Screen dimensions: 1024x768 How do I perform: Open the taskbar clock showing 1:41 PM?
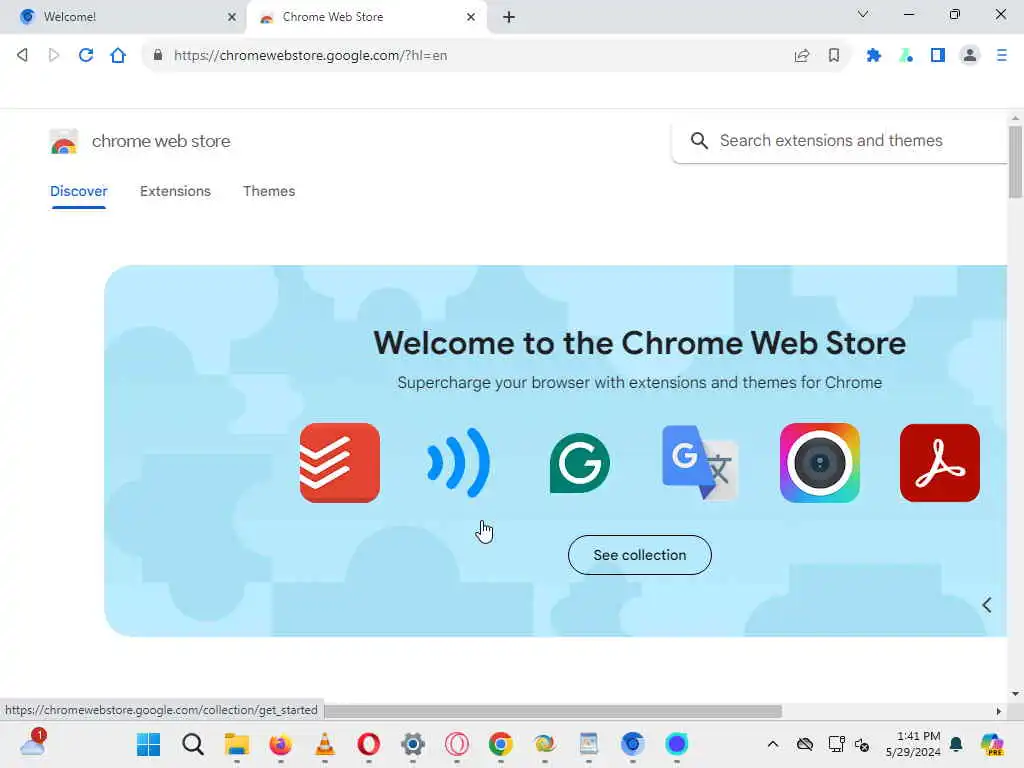(x=913, y=744)
